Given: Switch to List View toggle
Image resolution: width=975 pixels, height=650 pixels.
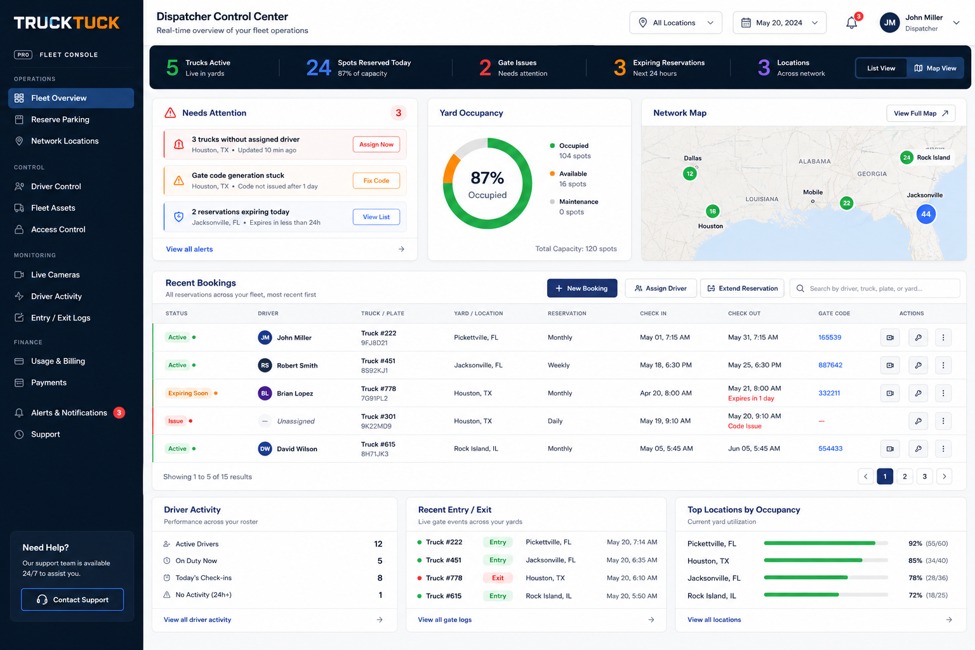Looking at the screenshot, I should tap(881, 68).
